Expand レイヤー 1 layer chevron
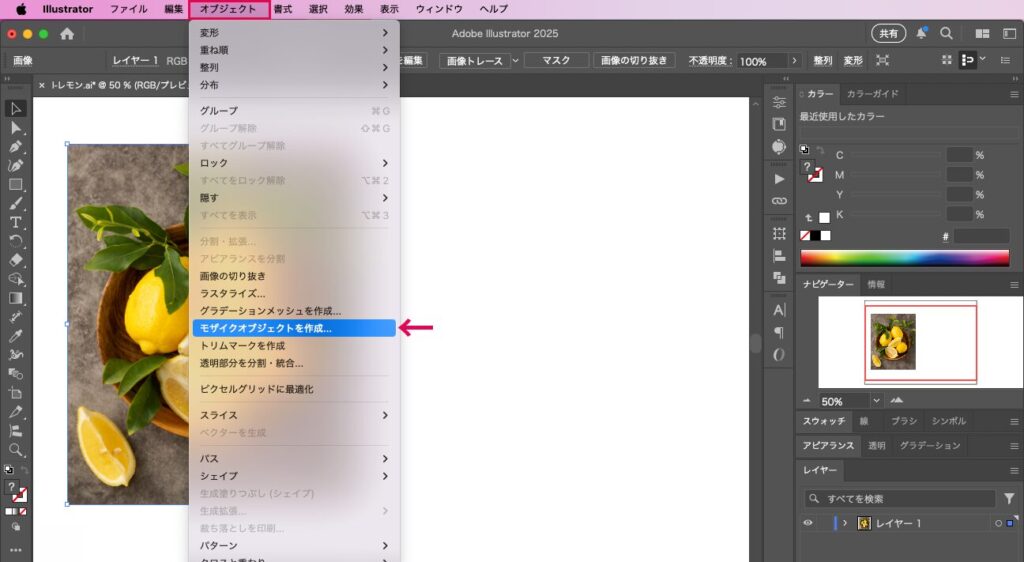Screen dimensions: 1024x562 click(x=845, y=523)
